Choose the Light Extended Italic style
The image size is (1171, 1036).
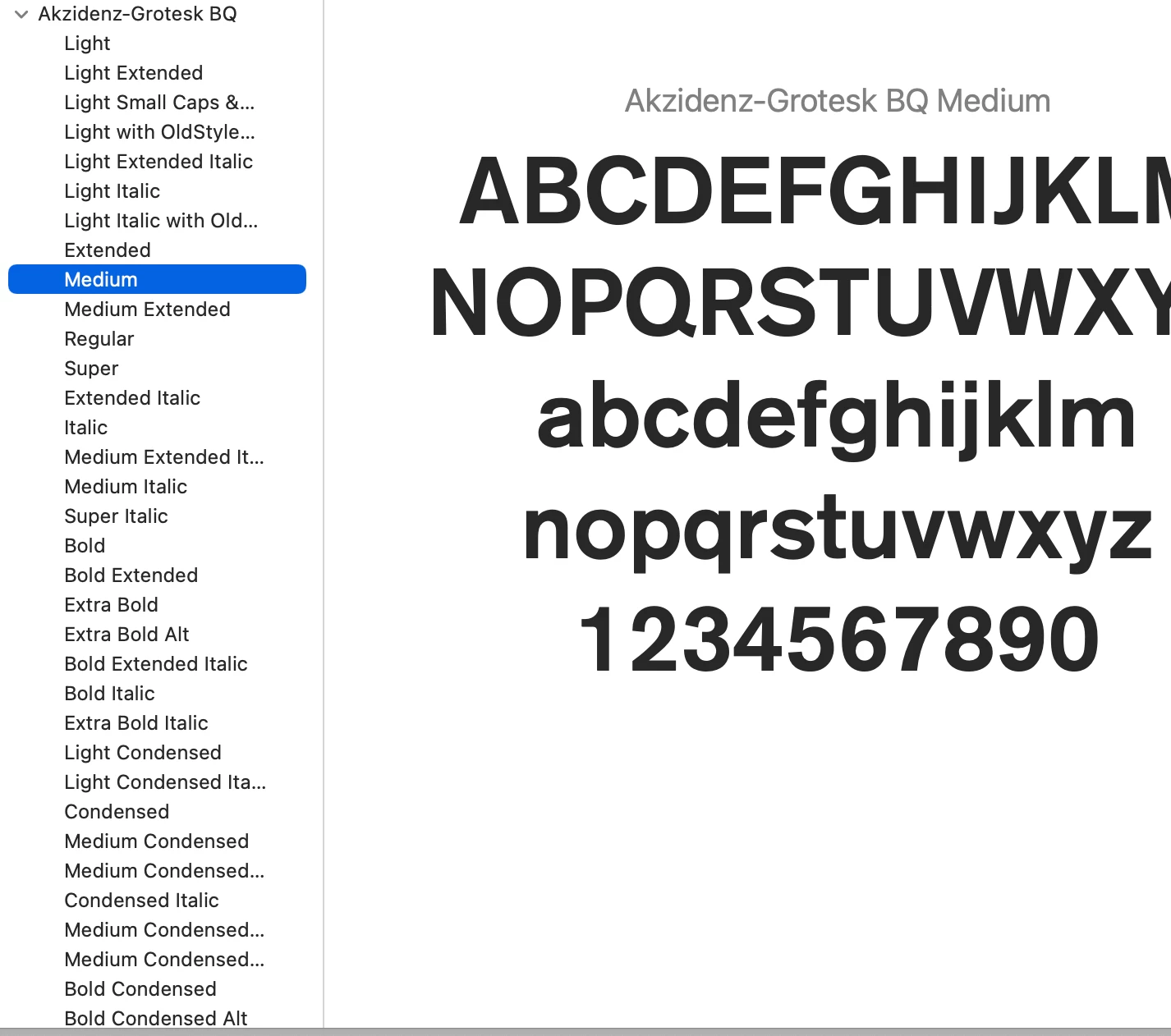point(157,162)
